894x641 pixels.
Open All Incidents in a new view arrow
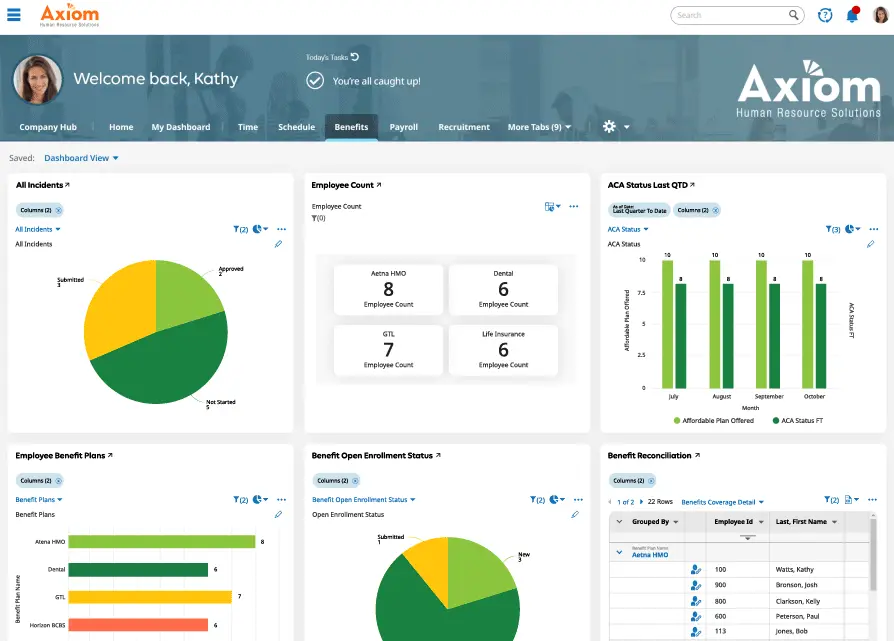(67, 184)
